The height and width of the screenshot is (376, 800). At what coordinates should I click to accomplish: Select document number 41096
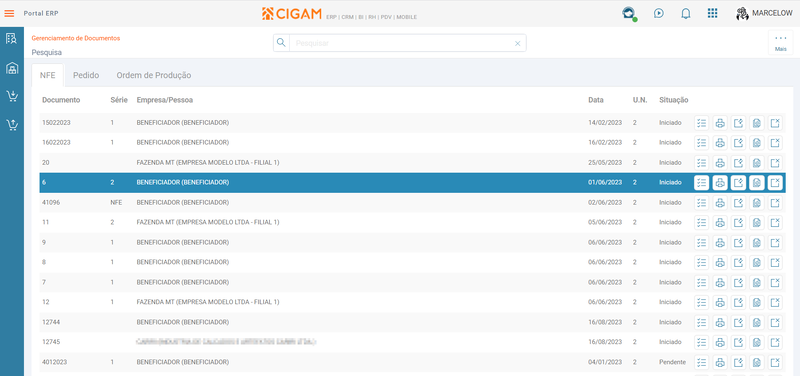click(x=51, y=203)
